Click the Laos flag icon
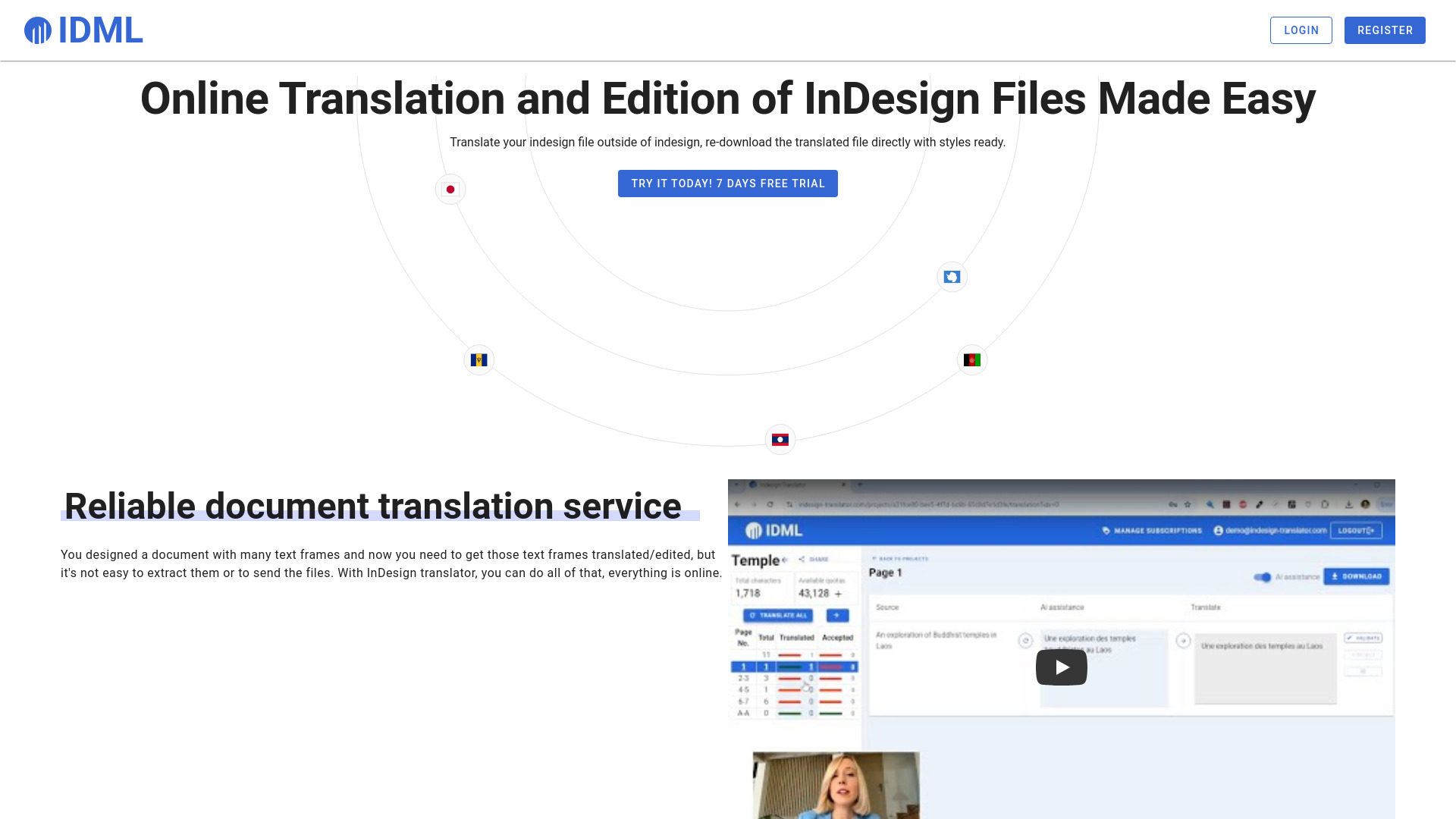 click(x=780, y=440)
